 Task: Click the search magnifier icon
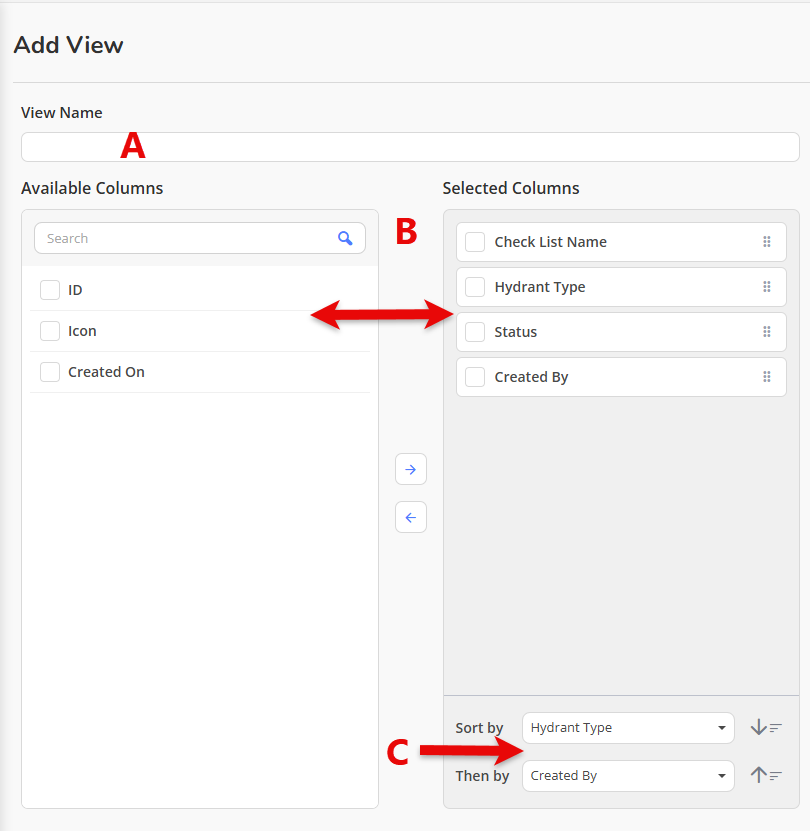(x=345, y=238)
